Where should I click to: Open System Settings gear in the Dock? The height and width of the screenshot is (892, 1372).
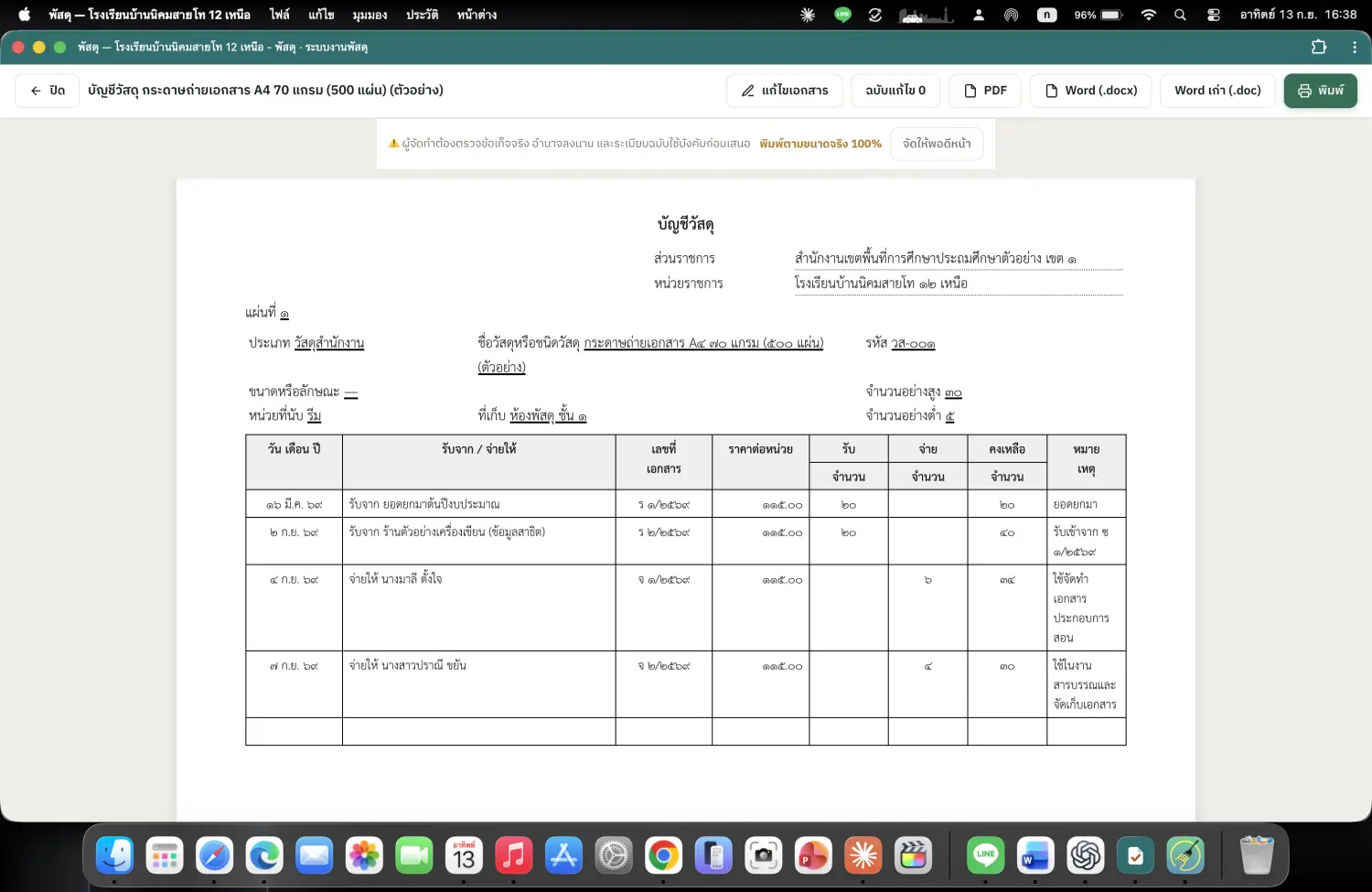click(x=614, y=856)
